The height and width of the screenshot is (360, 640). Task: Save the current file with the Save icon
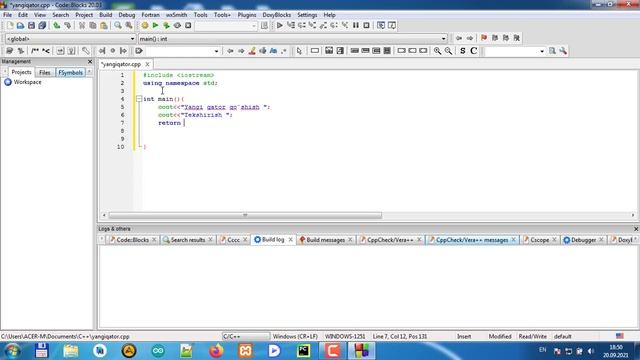point(31,25)
